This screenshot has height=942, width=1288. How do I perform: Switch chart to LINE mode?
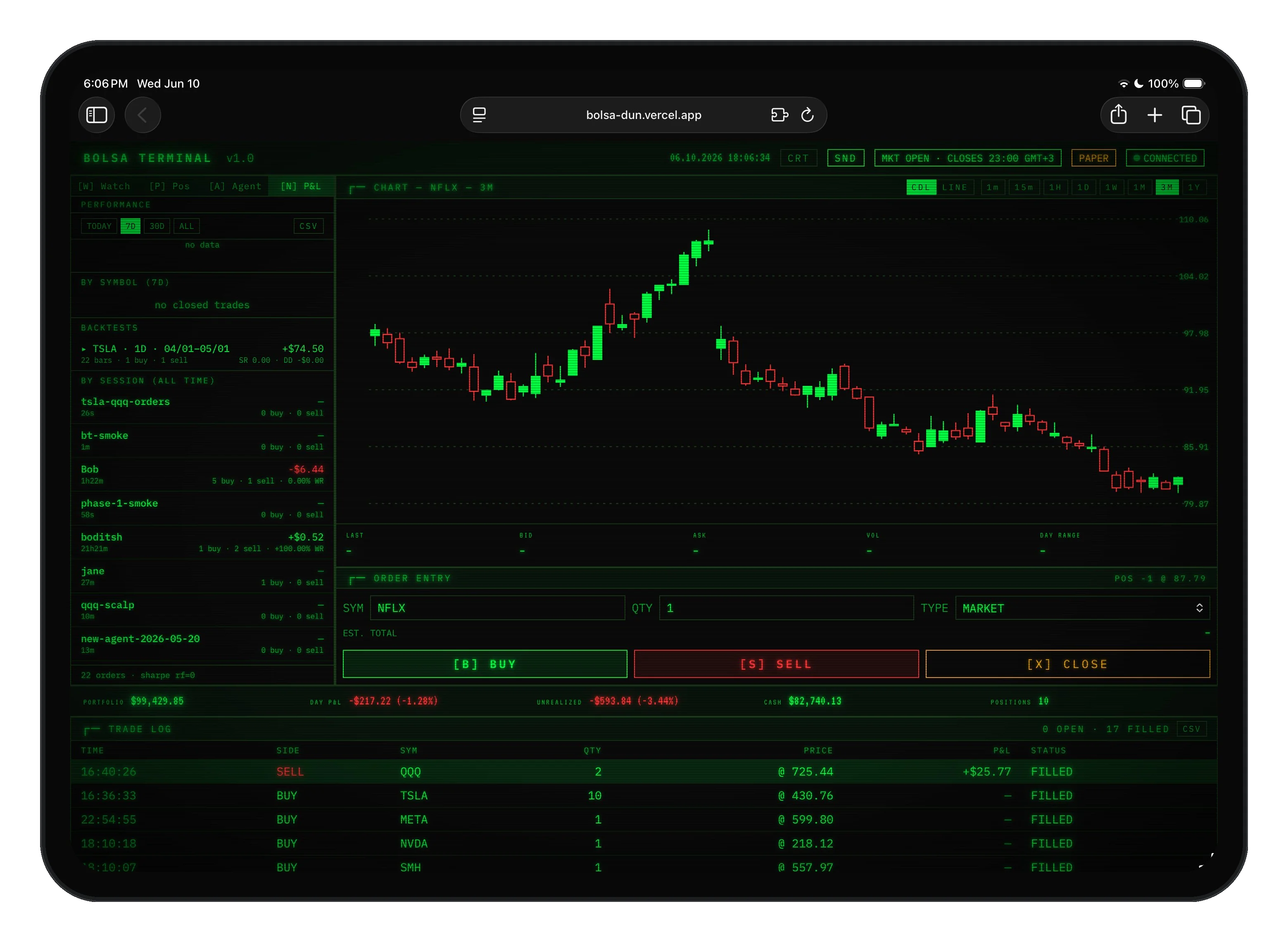coord(955,188)
